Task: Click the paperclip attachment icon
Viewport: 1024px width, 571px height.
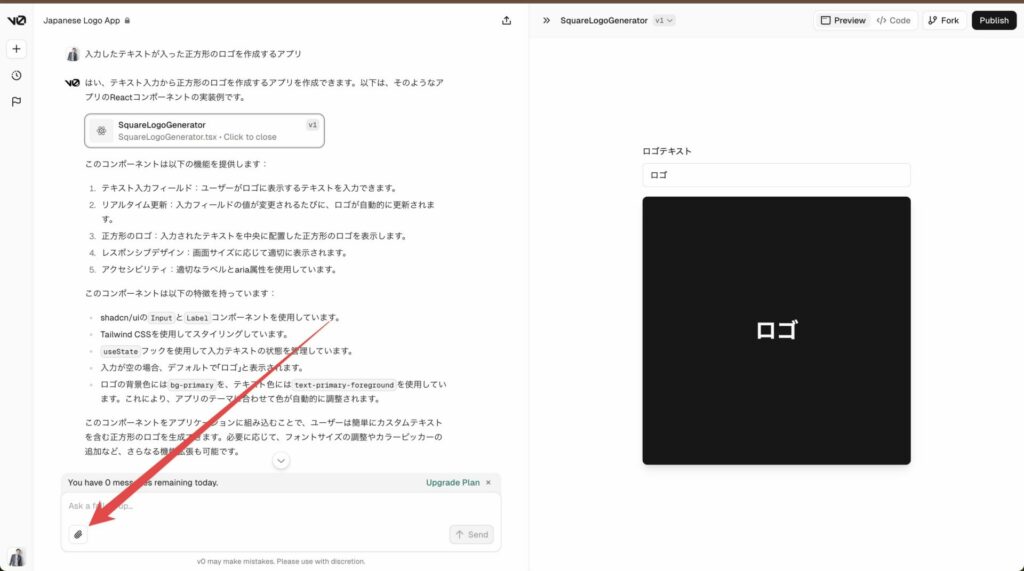Action: (78, 534)
